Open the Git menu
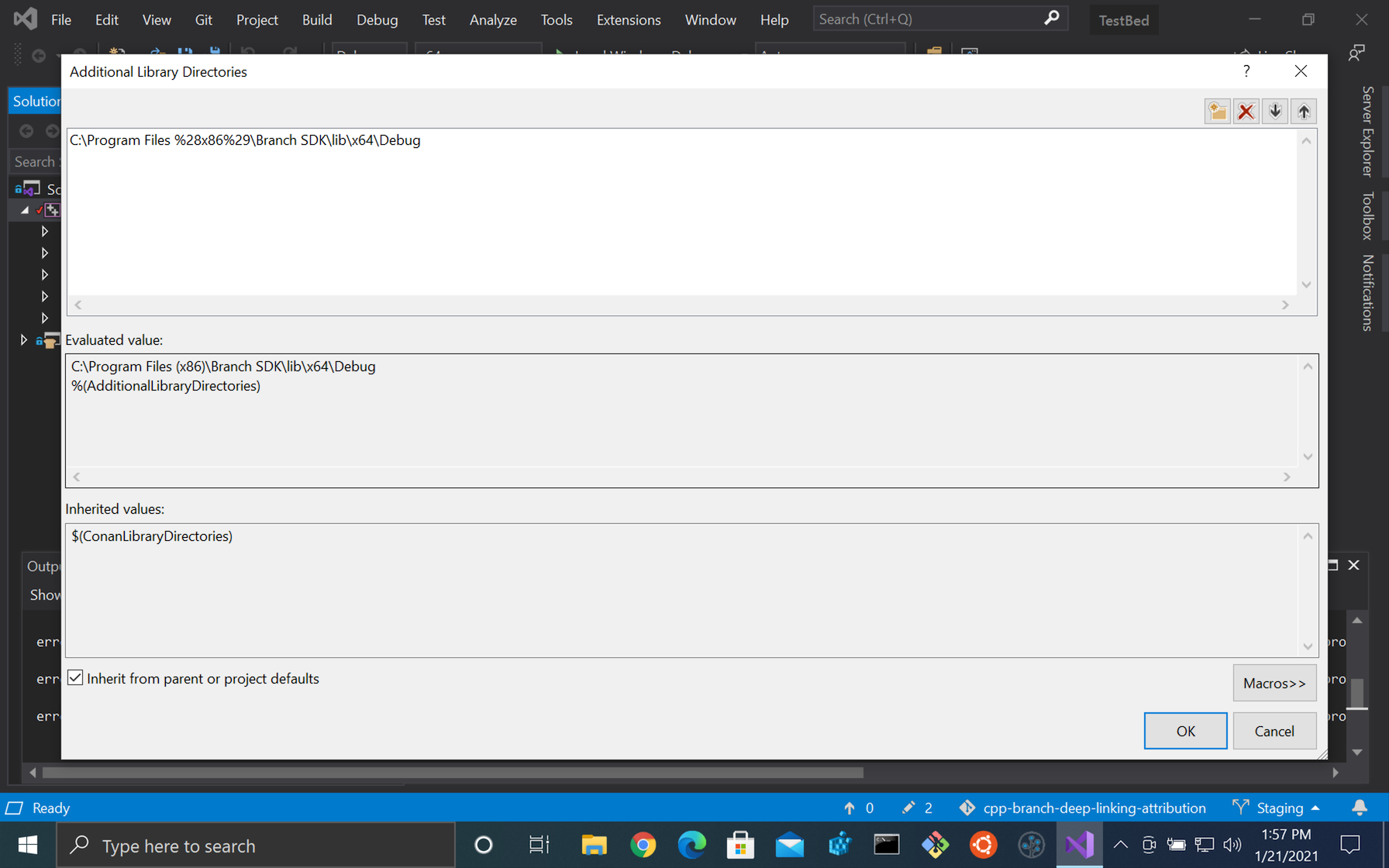The image size is (1389, 868). click(203, 19)
